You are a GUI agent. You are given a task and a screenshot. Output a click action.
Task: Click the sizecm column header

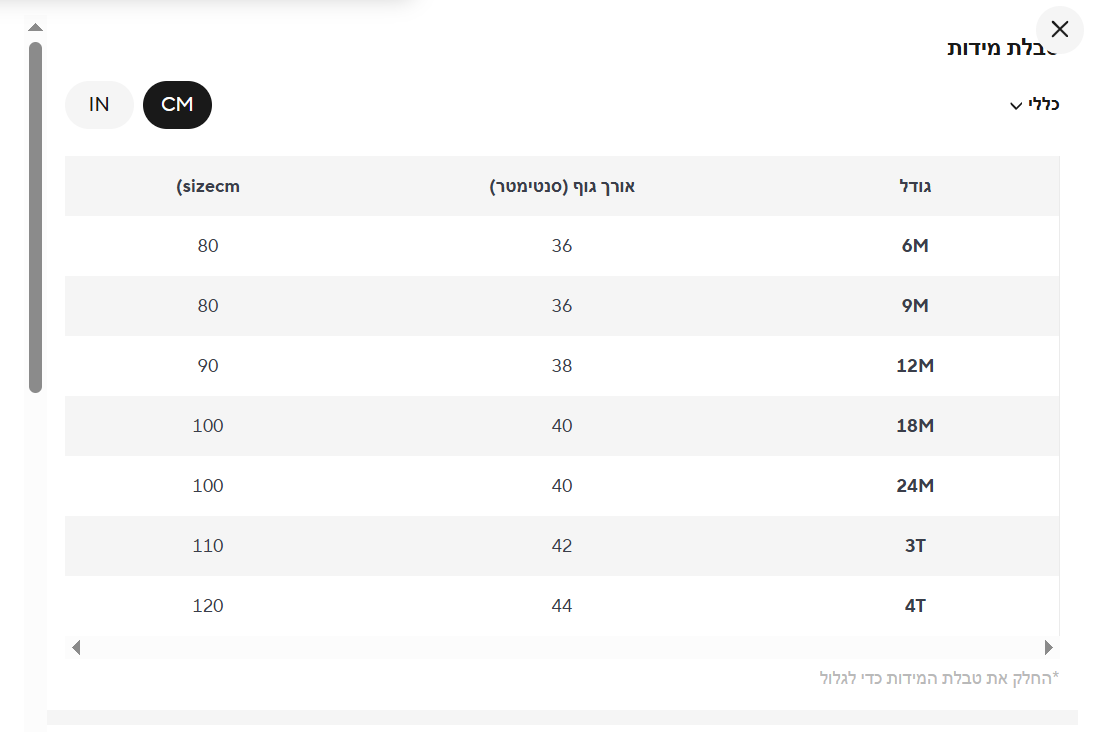(208, 186)
